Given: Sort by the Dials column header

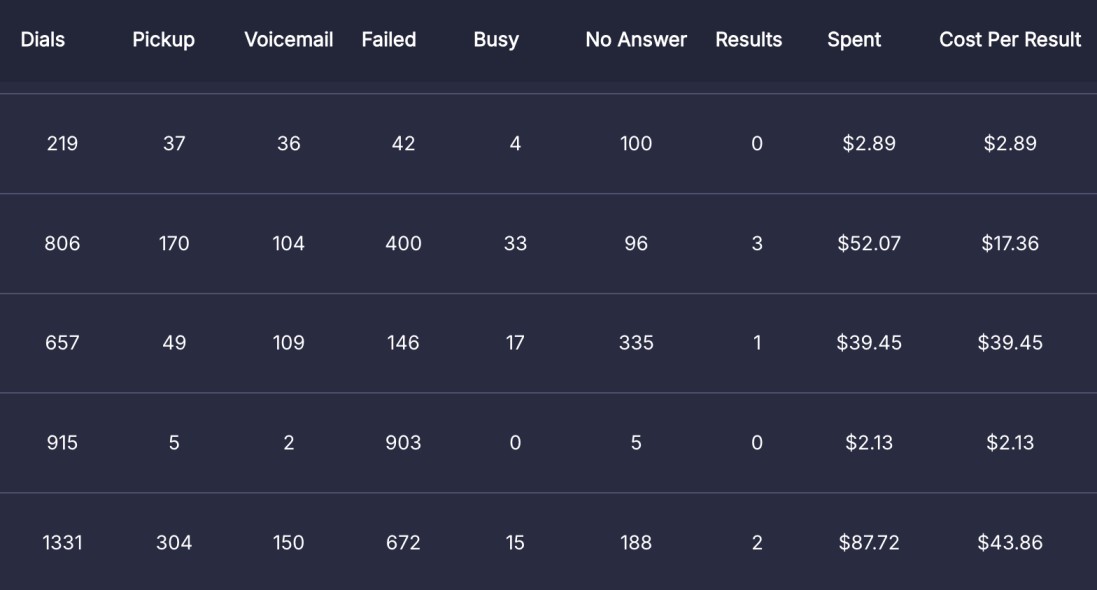Looking at the screenshot, I should 42,40.
